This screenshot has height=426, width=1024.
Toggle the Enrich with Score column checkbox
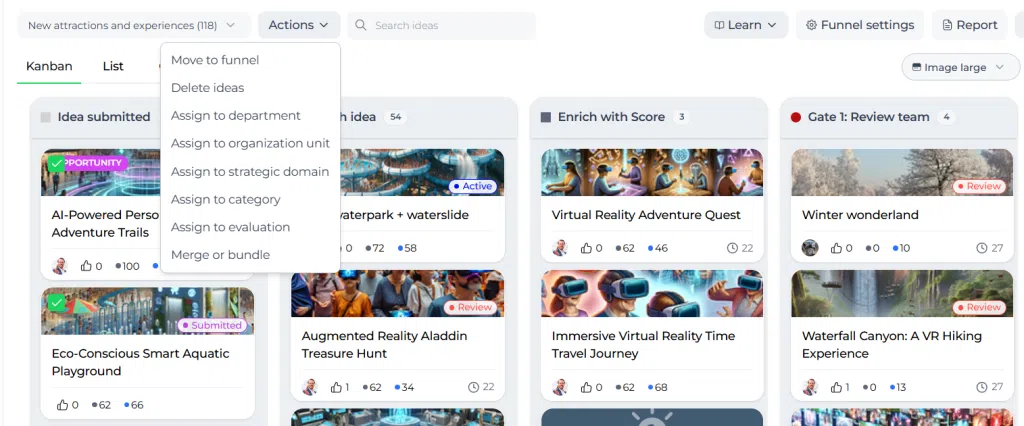pos(546,118)
